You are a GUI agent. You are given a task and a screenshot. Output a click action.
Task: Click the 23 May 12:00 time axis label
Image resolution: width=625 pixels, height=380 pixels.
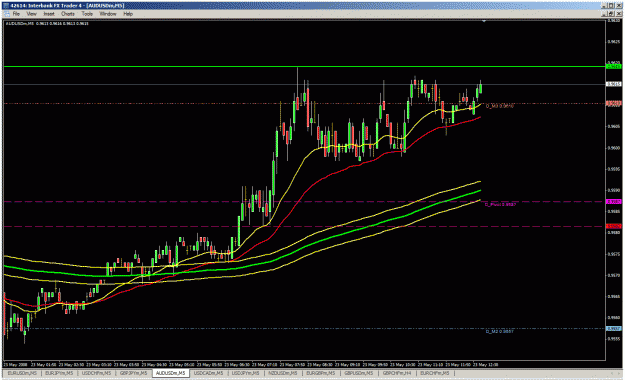tap(485, 364)
